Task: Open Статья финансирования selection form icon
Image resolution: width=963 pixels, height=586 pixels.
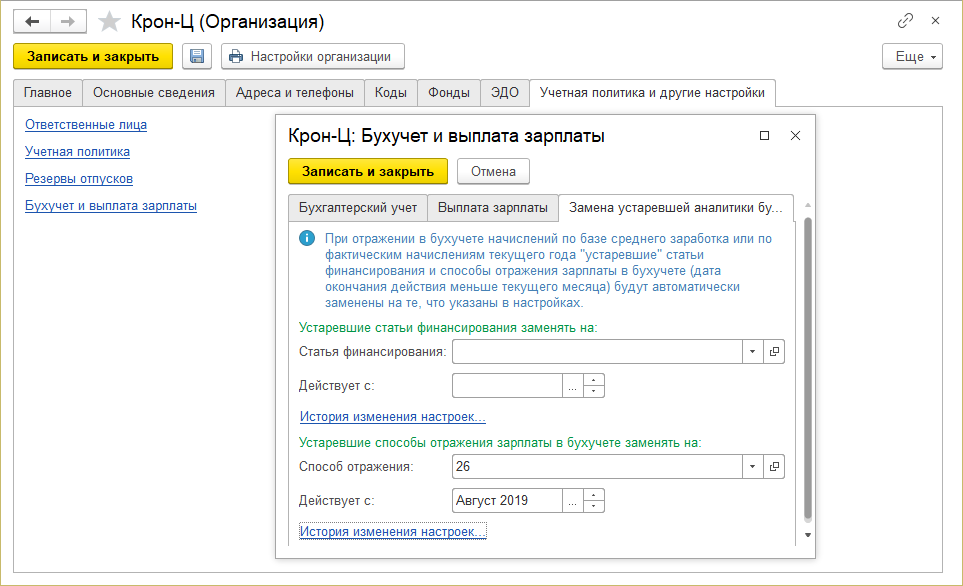Action: 774,352
